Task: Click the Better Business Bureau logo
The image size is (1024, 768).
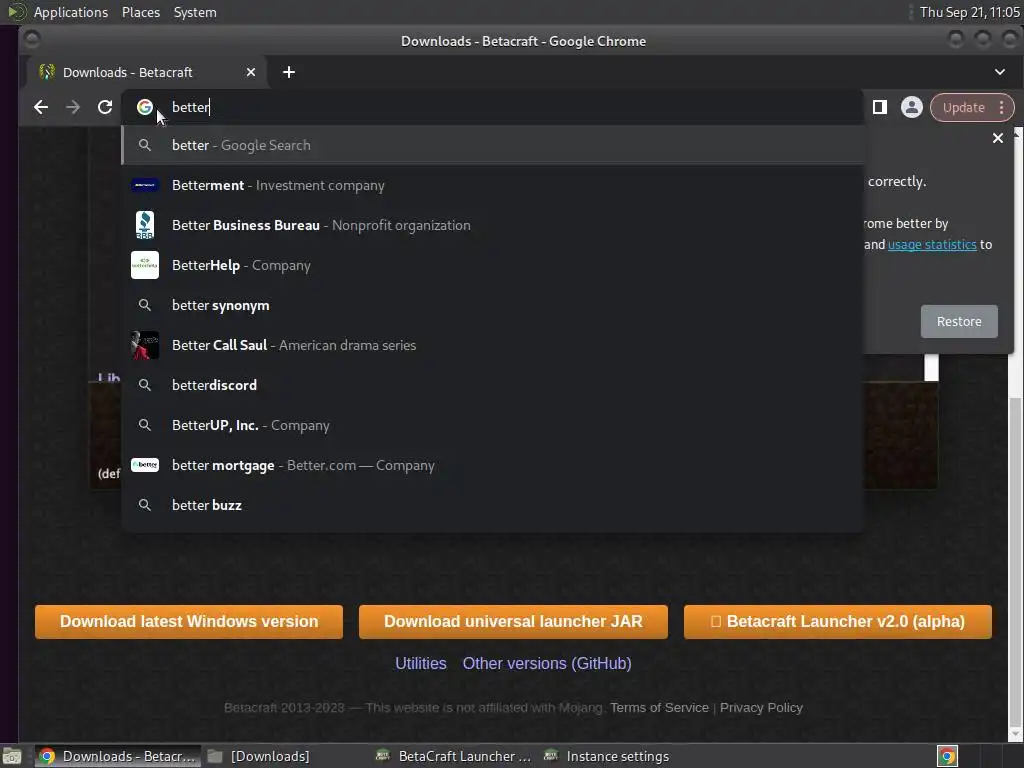Action: [x=145, y=225]
